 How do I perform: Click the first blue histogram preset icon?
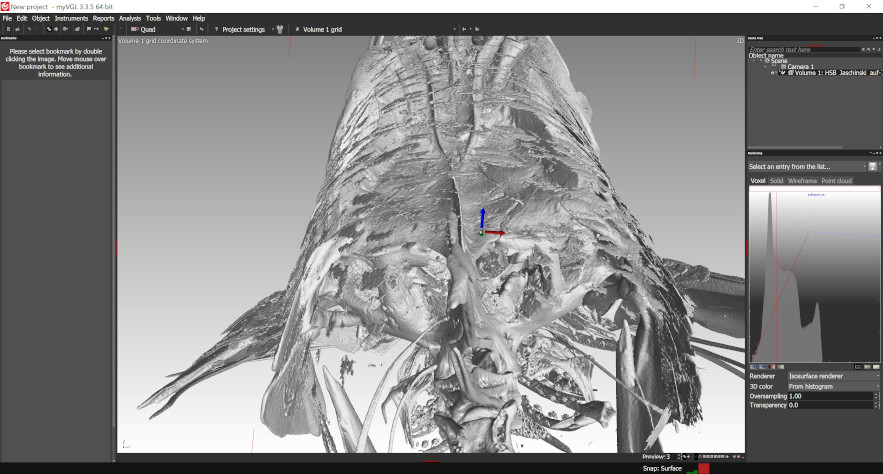[753, 367]
